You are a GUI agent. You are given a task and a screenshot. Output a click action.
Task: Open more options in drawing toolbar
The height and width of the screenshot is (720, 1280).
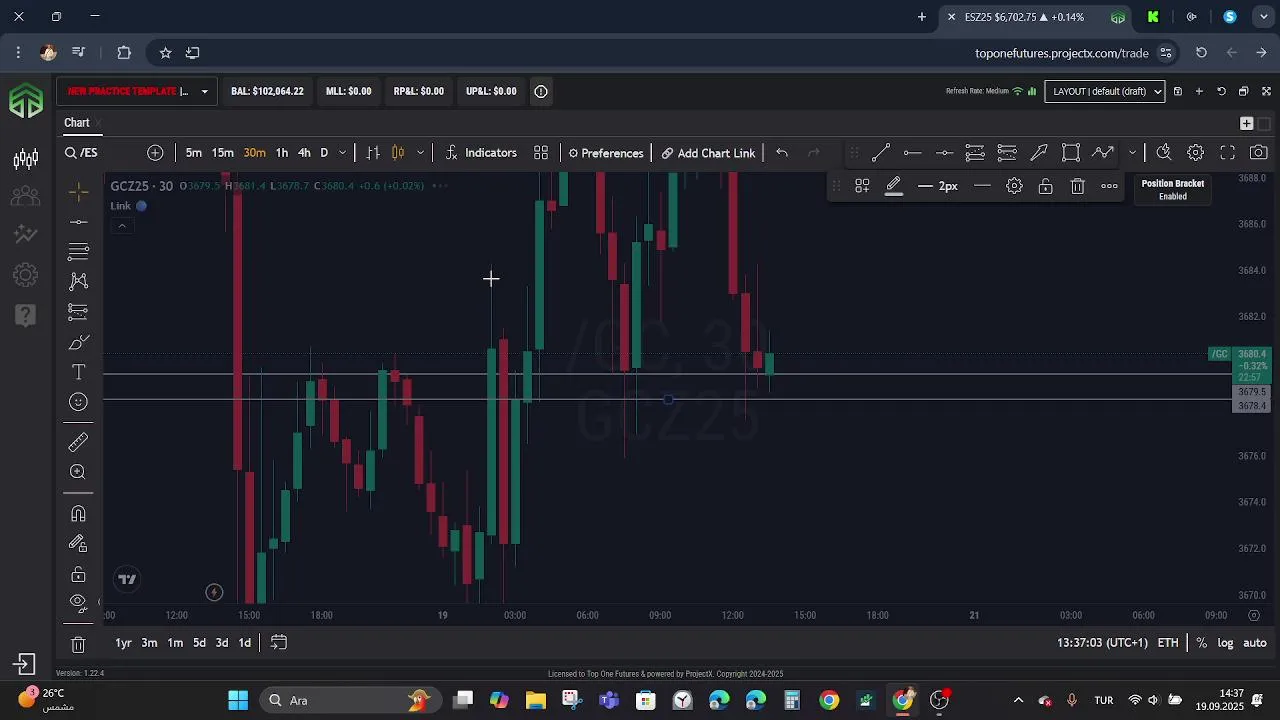[1110, 186]
